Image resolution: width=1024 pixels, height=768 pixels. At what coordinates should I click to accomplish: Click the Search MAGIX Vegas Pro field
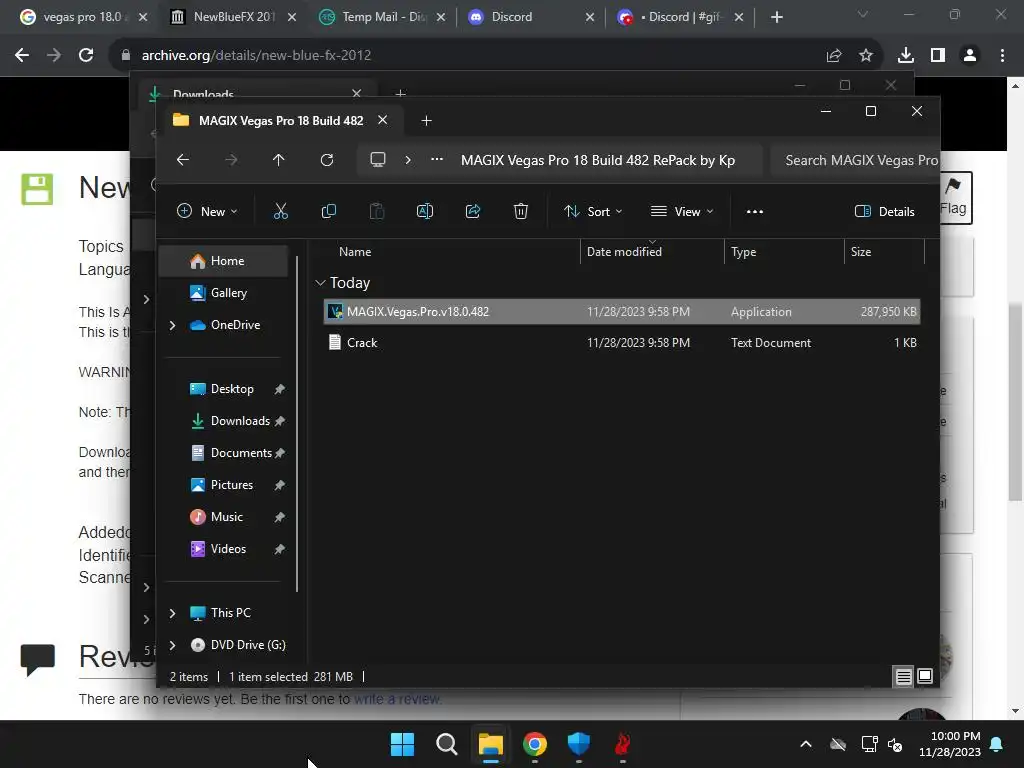pos(856,160)
